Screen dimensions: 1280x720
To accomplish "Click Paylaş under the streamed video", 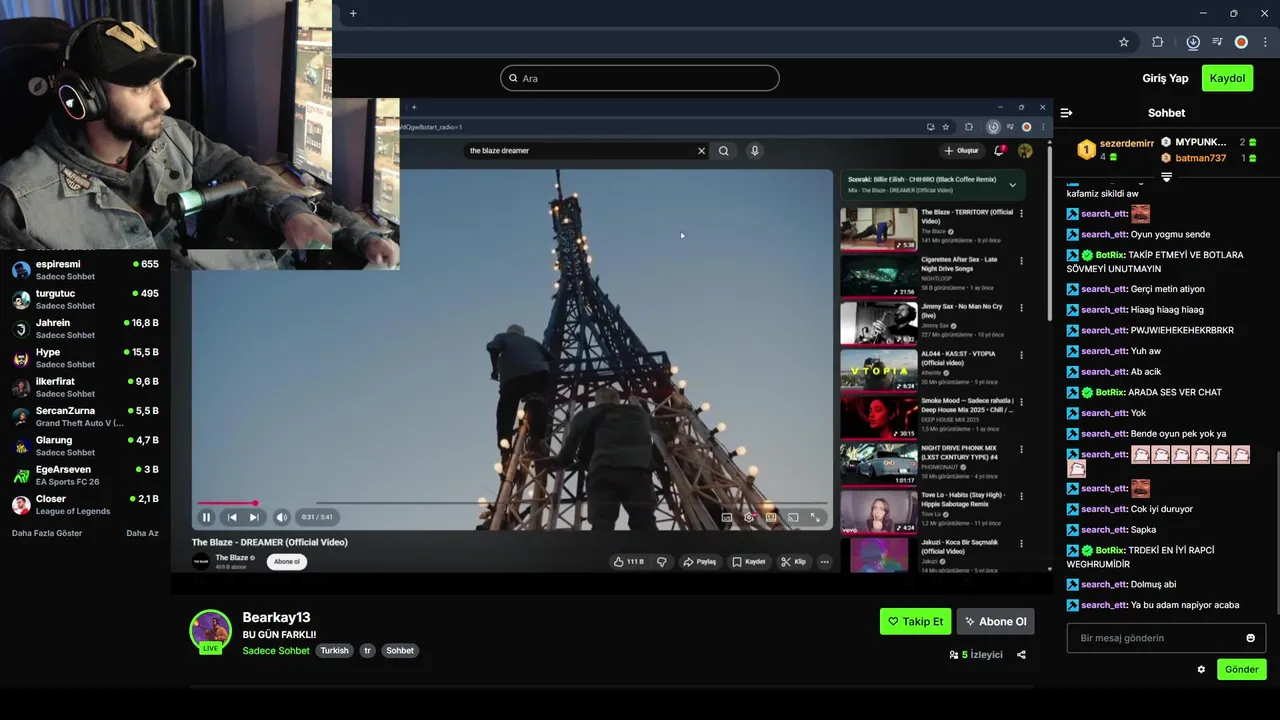I will [700, 562].
